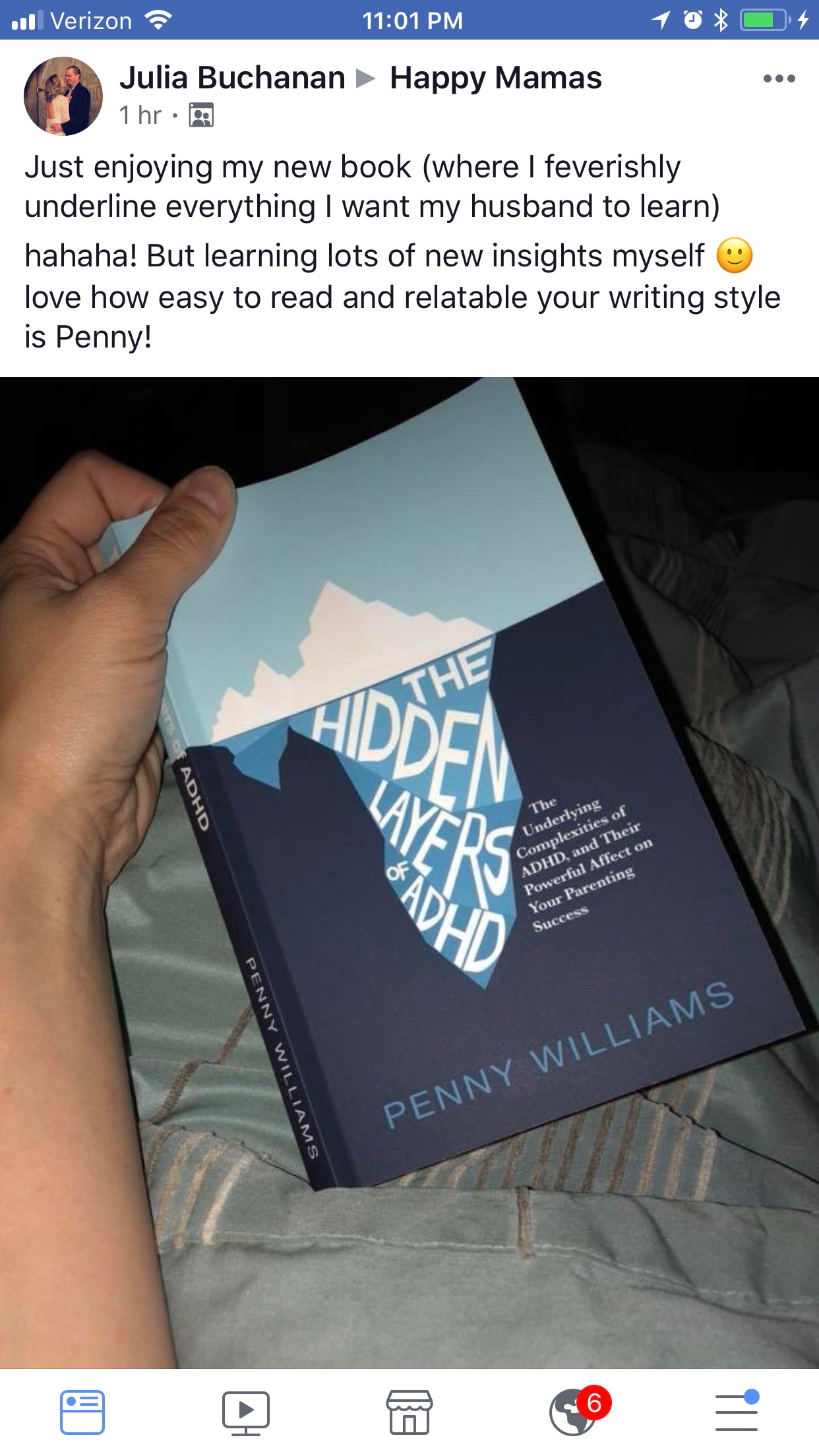Tap the post text about new book
819x1456 pixels.
403,251
